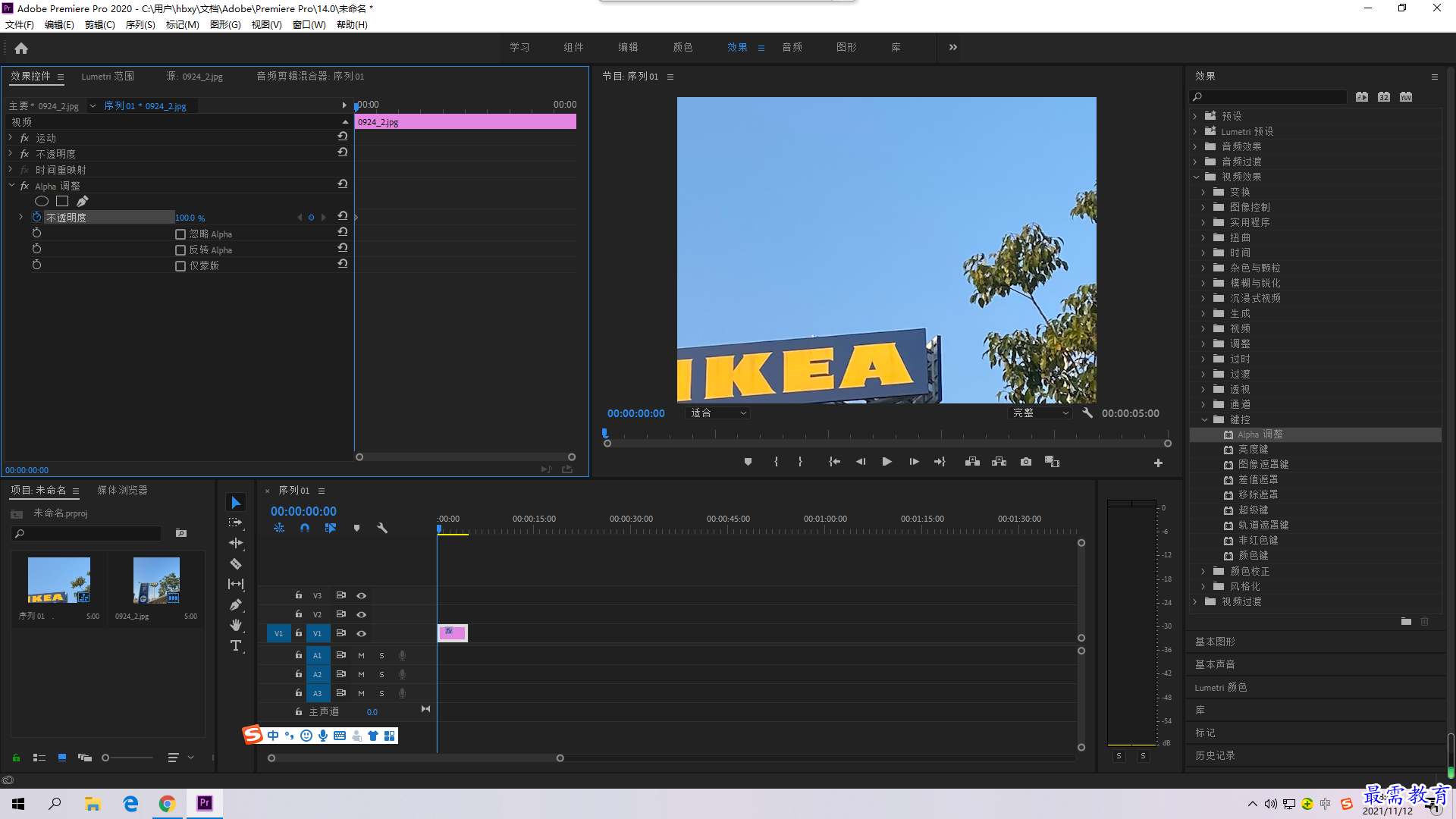Click the project panel zoom slider
Screen dimensions: 1456x819
pyautogui.click(x=128, y=758)
